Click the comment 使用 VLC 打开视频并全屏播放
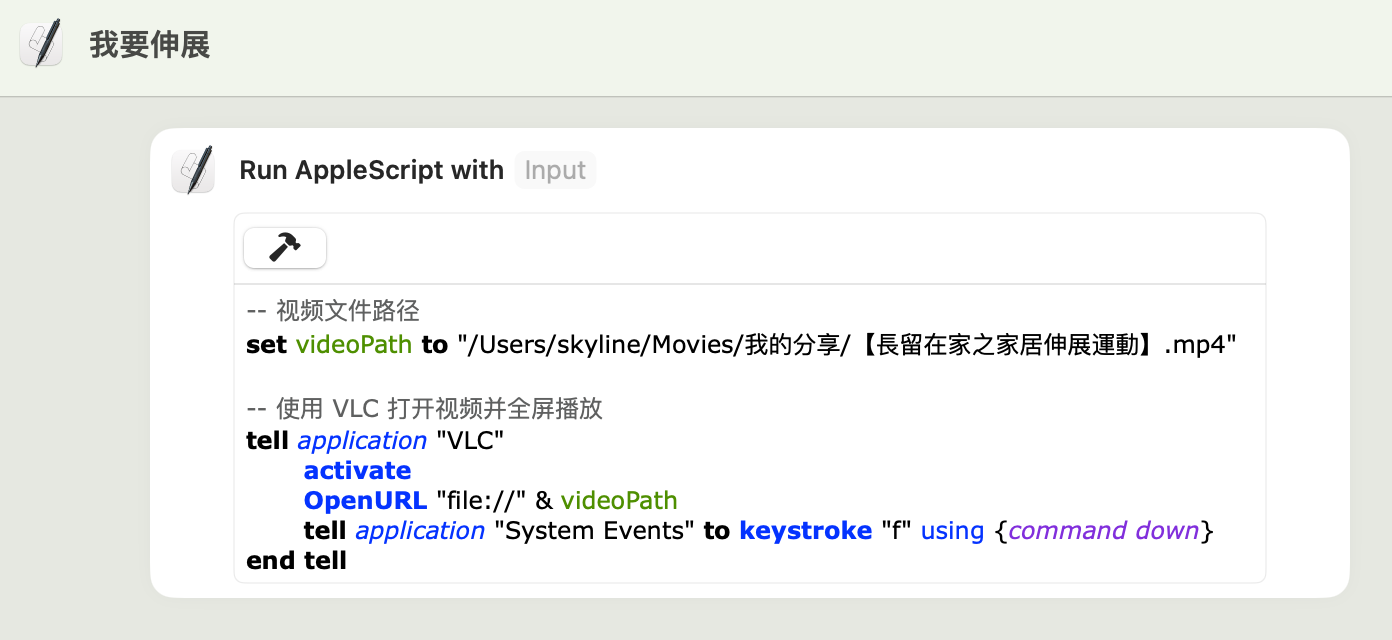The height and width of the screenshot is (640, 1392). coord(424,408)
